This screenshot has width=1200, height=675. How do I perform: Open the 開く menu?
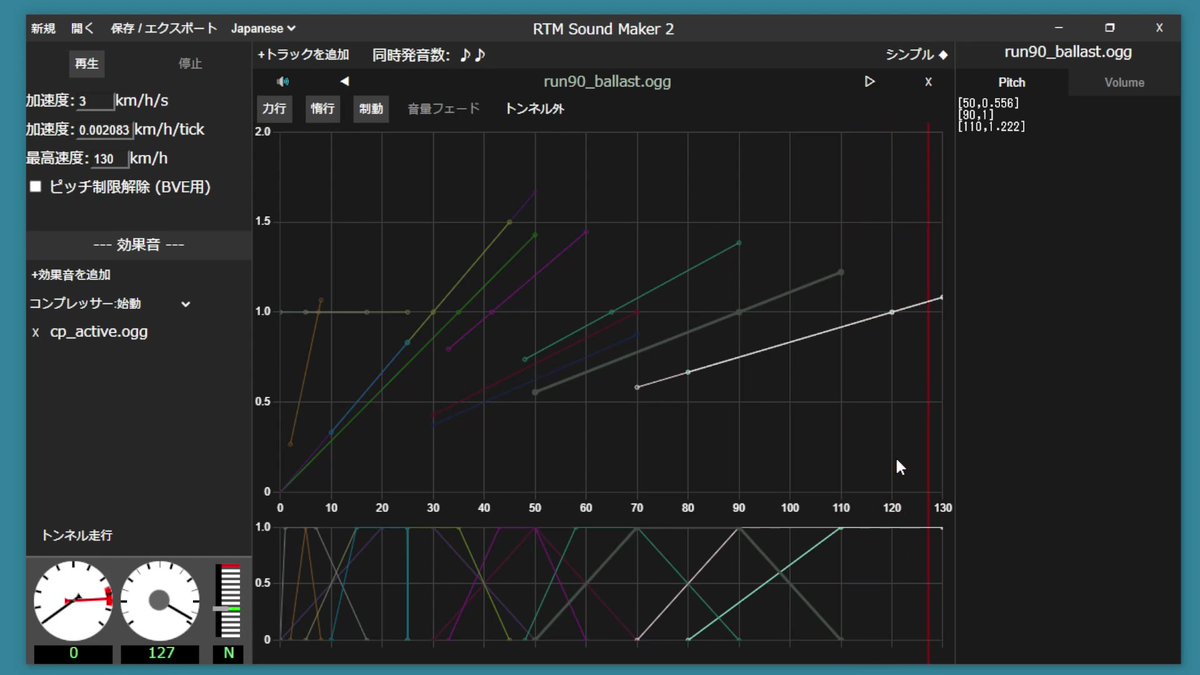click(x=83, y=29)
